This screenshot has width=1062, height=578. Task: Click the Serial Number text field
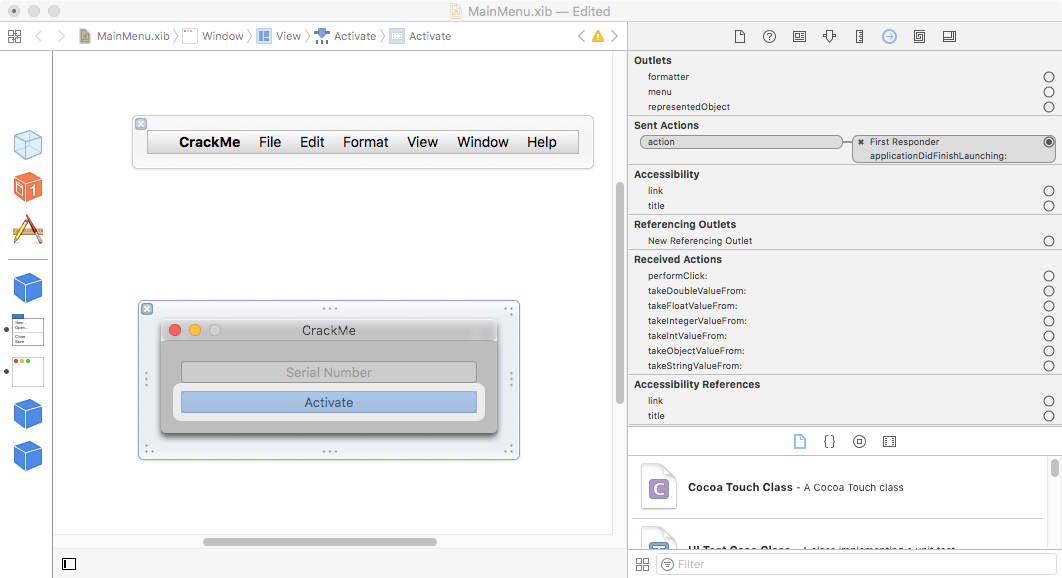328,372
